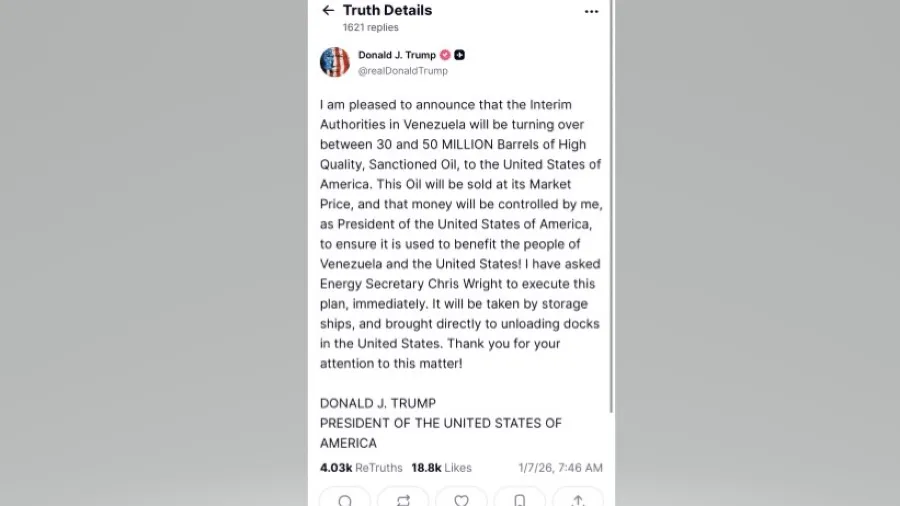This screenshot has height=506, width=900.
Task: ReTruth this post with the arrows icon
Action: [x=403, y=499]
